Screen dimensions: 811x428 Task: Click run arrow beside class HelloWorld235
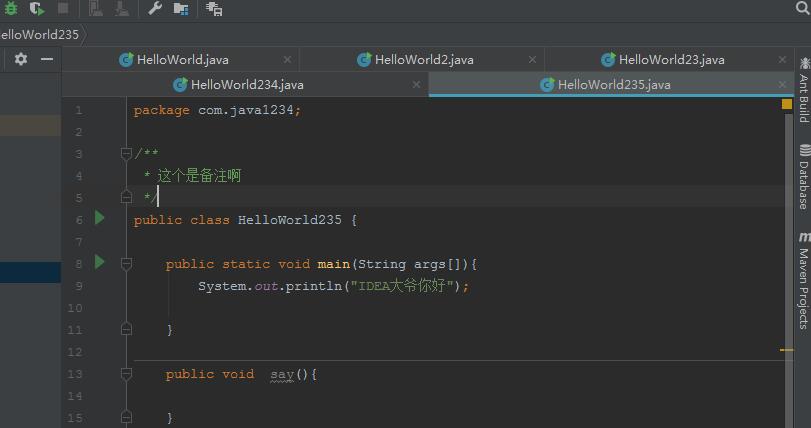99,218
